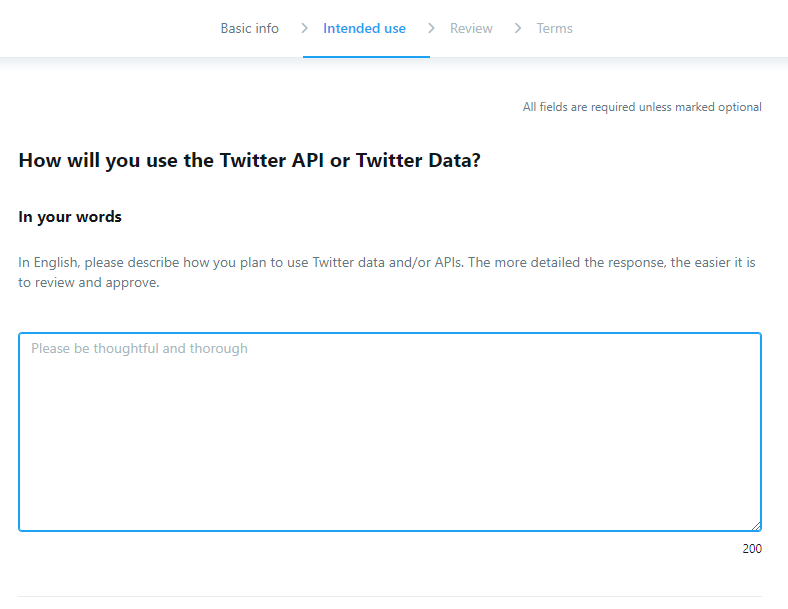Click the chevron between Review and Terms

point(518,28)
